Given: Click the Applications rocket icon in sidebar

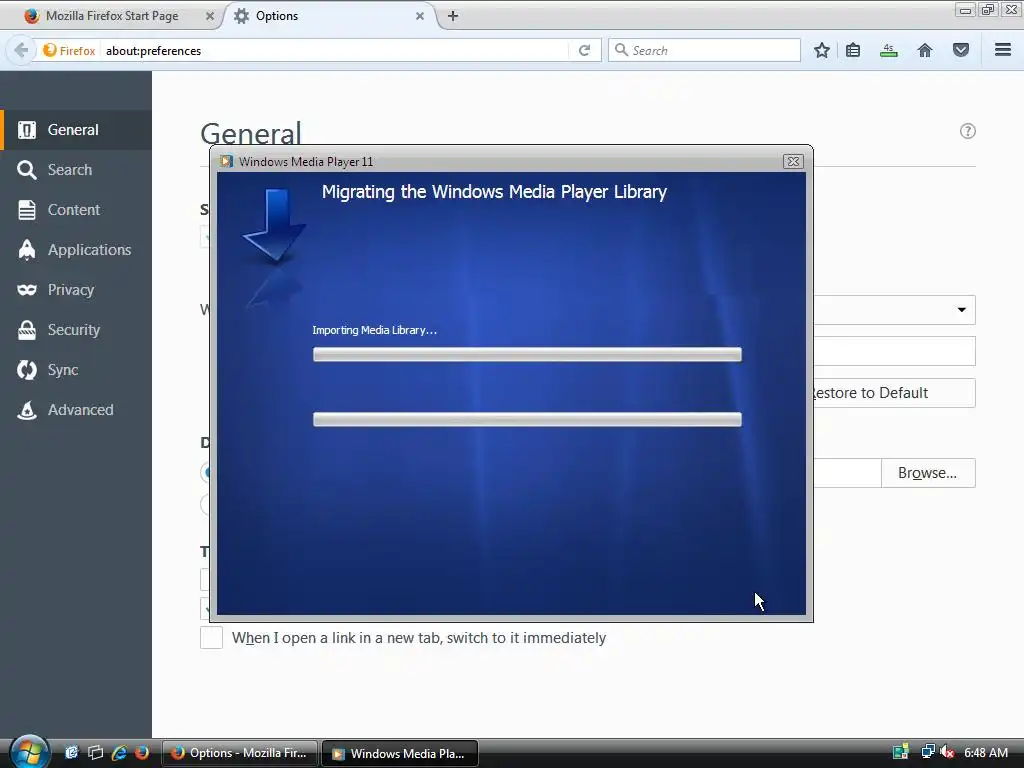Looking at the screenshot, I should [27, 249].
